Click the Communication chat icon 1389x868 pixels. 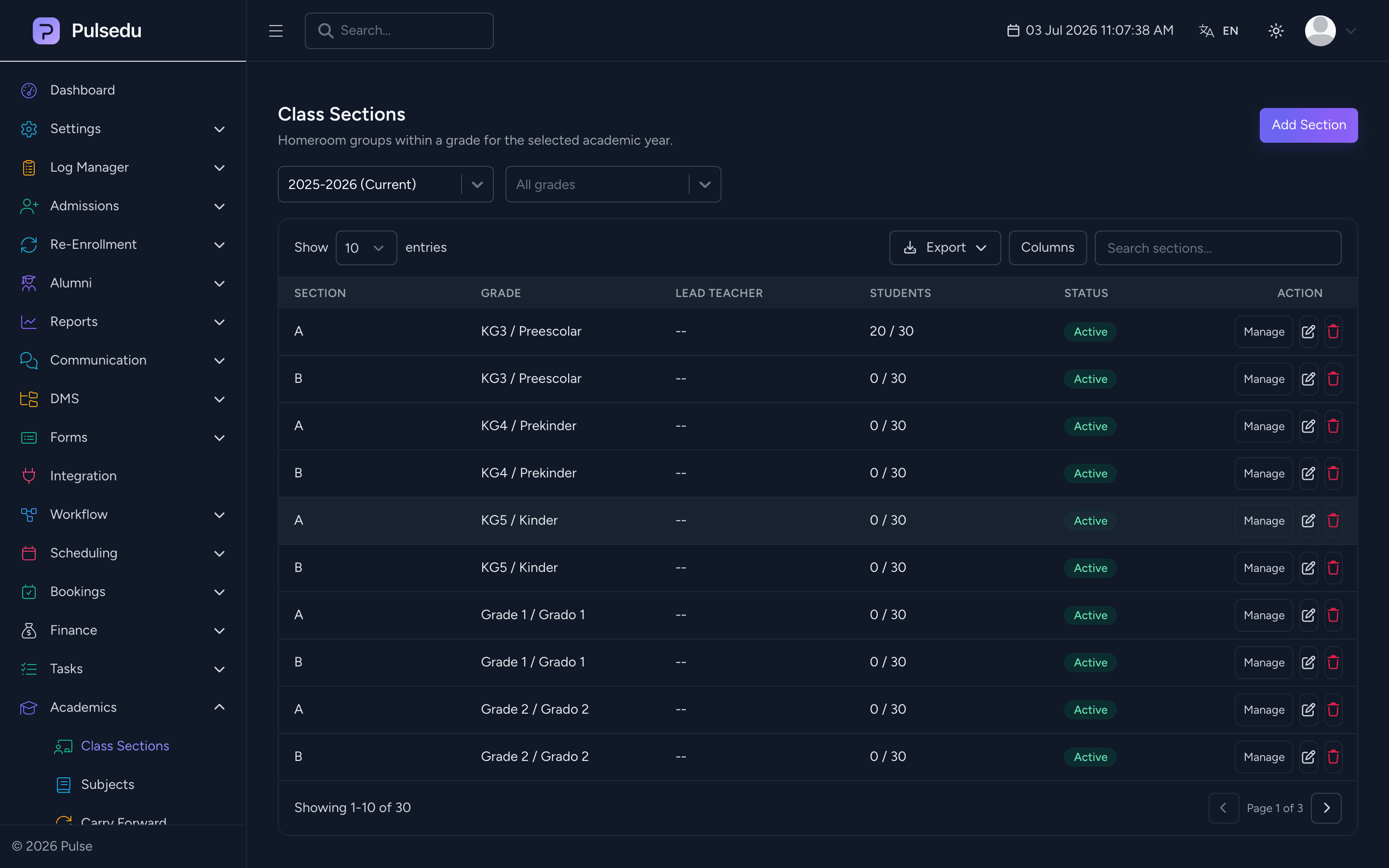[29, 360]
